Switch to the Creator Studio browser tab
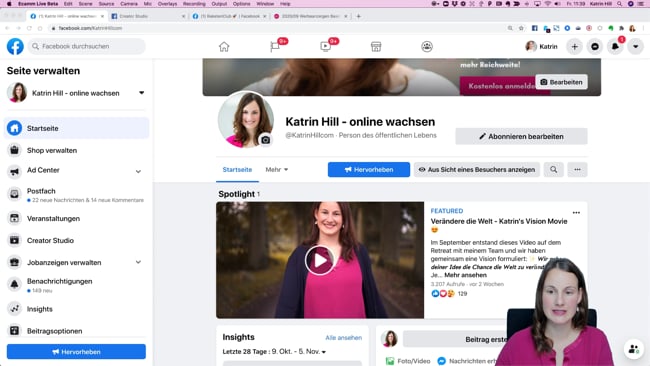 pos(147,16)
